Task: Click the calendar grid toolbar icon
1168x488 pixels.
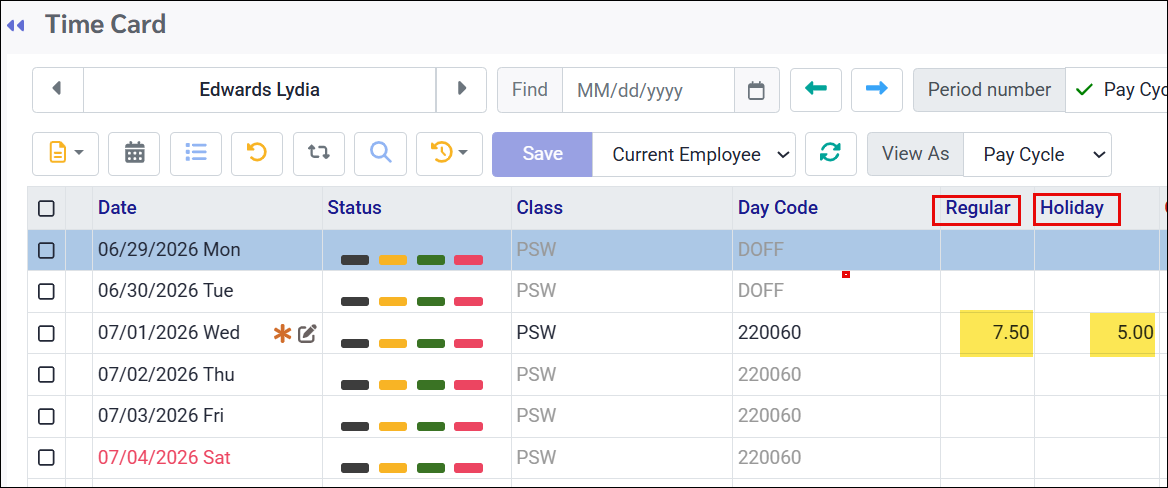Action: pyautogui.click(x=134, y=153)
